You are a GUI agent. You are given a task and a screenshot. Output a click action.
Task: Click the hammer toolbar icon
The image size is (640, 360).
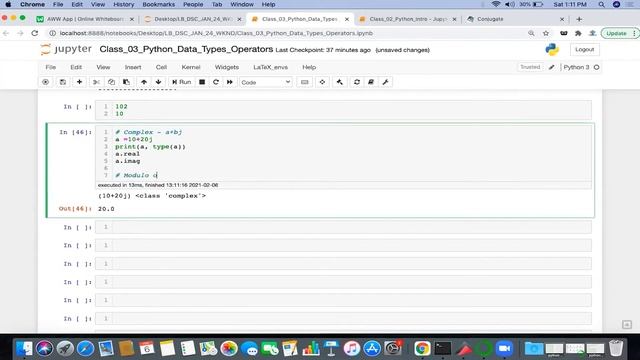click(x=340, y=82)
